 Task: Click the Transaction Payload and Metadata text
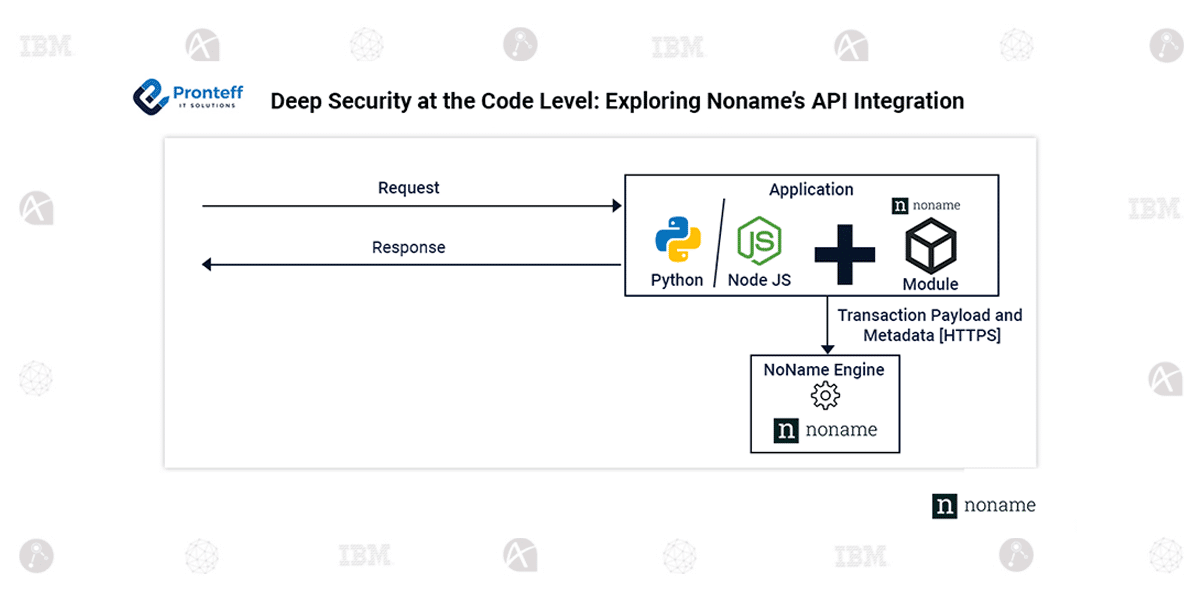coord(930,325)
